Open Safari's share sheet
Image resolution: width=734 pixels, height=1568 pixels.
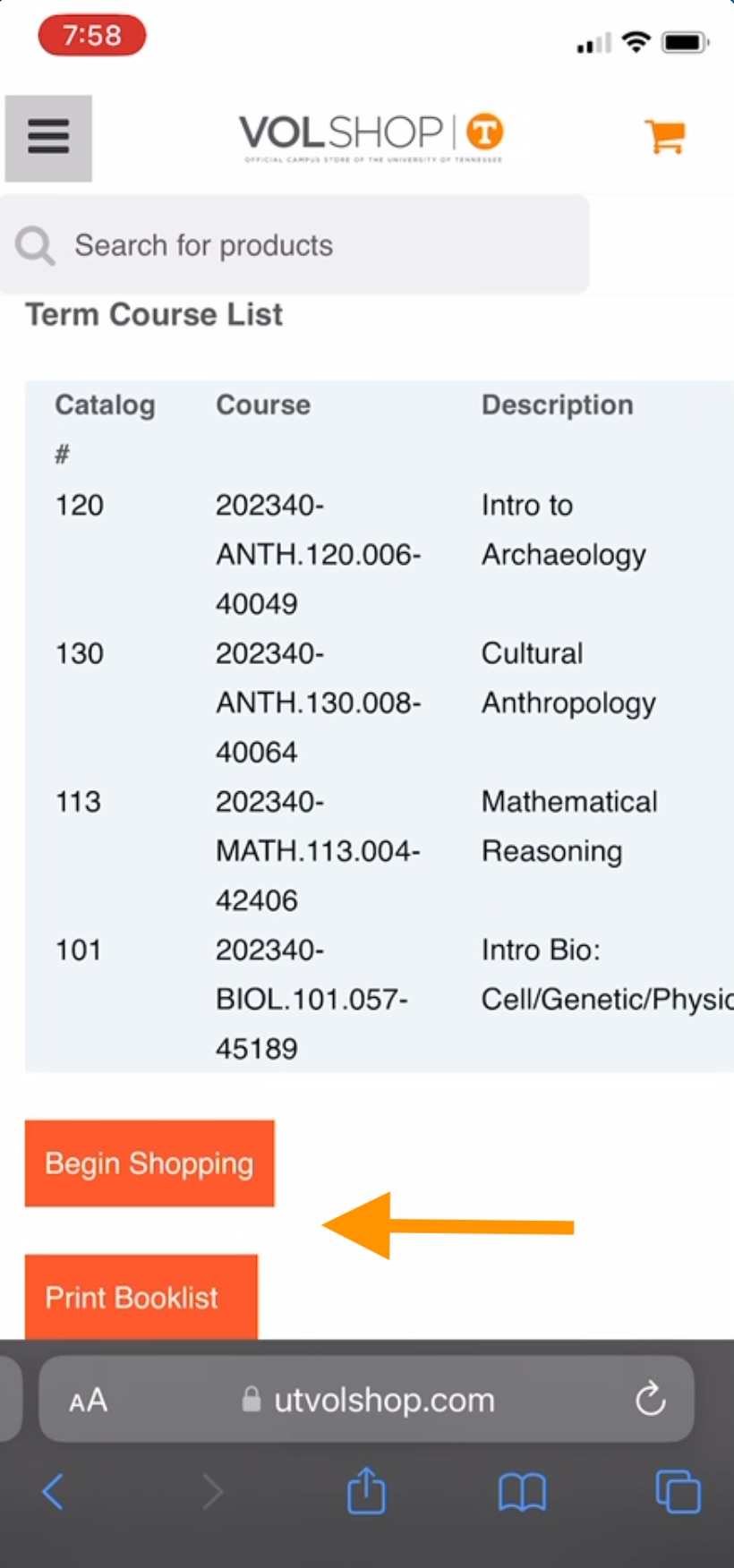(366, 1491)
